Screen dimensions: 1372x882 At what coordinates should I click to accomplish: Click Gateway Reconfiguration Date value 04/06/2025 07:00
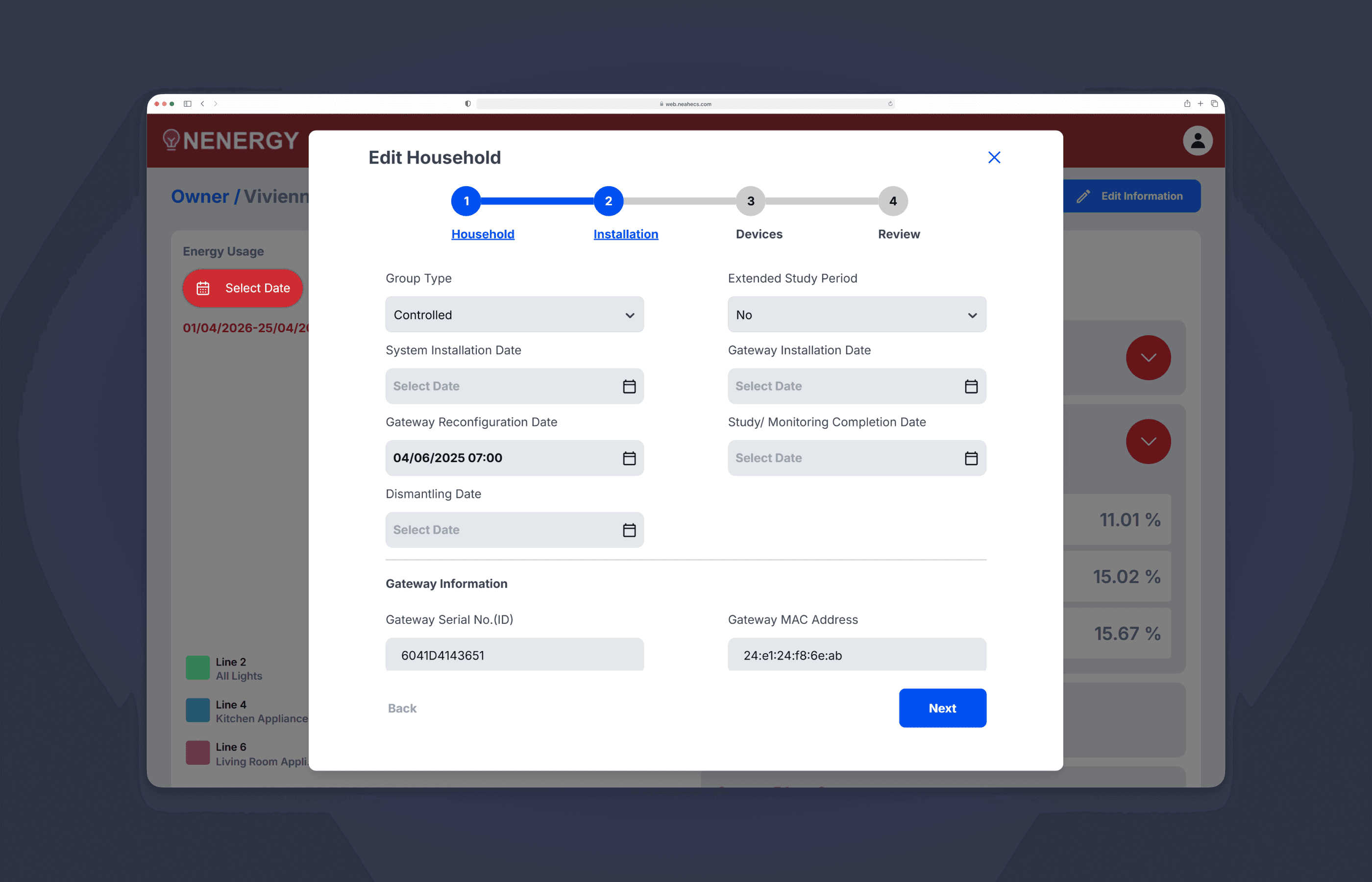click(x=447, y=458)
